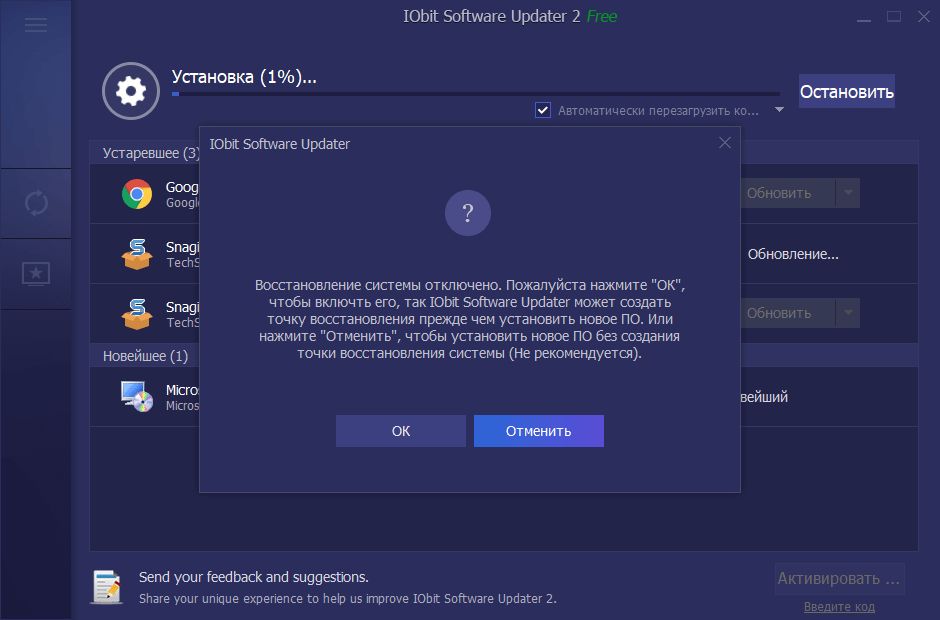
Task: Click Send your feedback and suggestions text
Action: (254, 577)
